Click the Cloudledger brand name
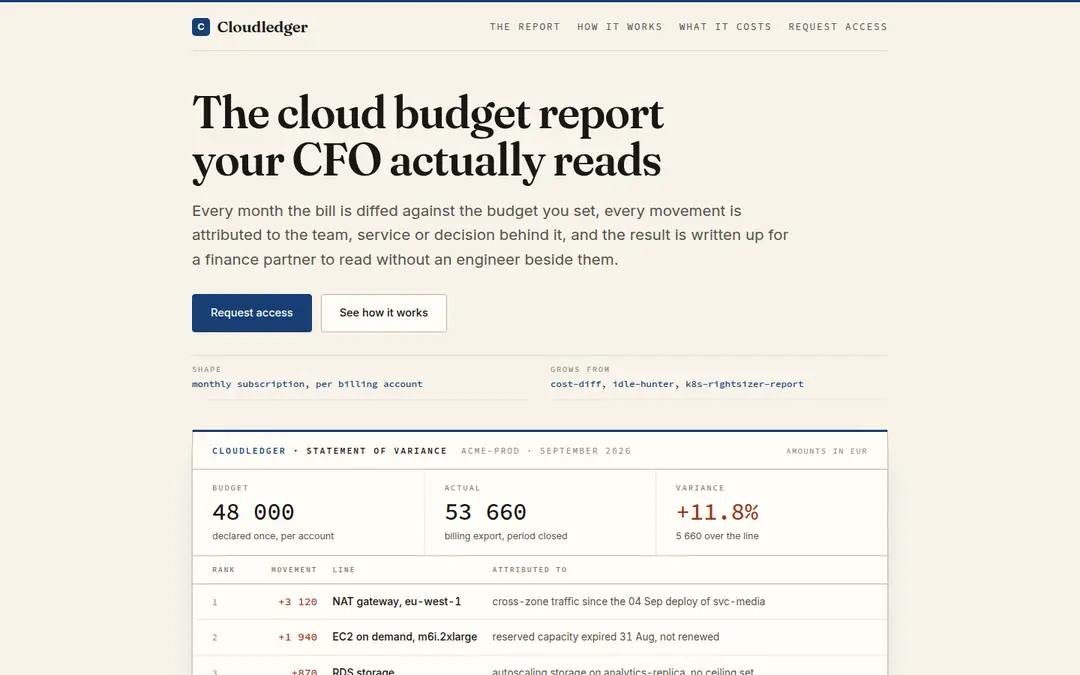1080x675 pixels. pyautogui.click(x=262, y=27)
